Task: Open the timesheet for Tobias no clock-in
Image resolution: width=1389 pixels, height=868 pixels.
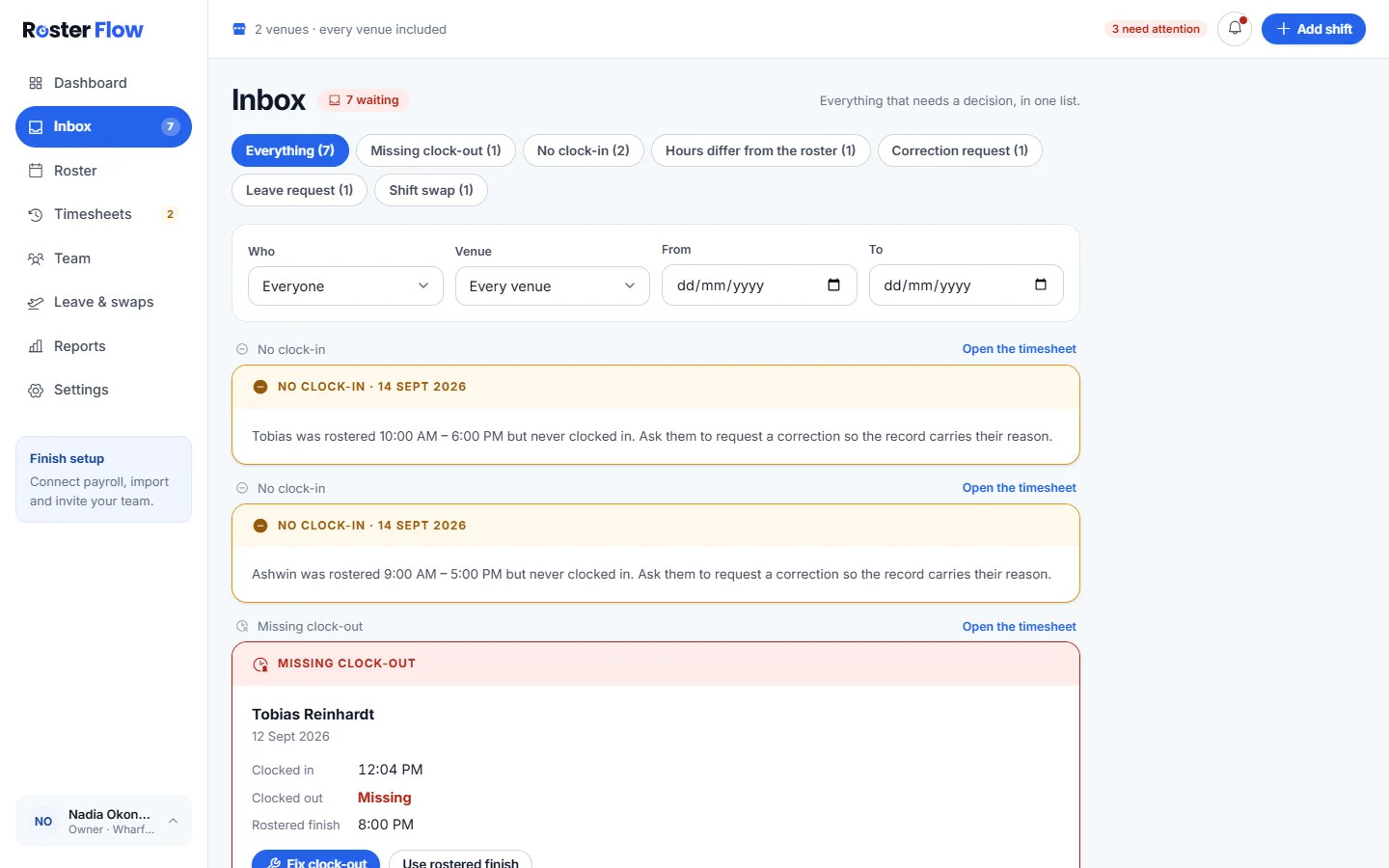Action: 1019,349
